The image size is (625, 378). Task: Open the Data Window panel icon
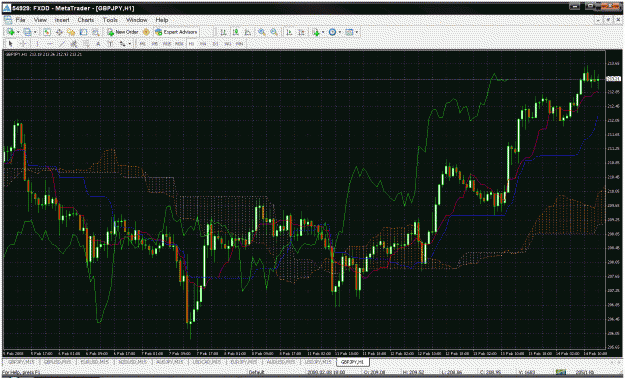pos(59,32)
